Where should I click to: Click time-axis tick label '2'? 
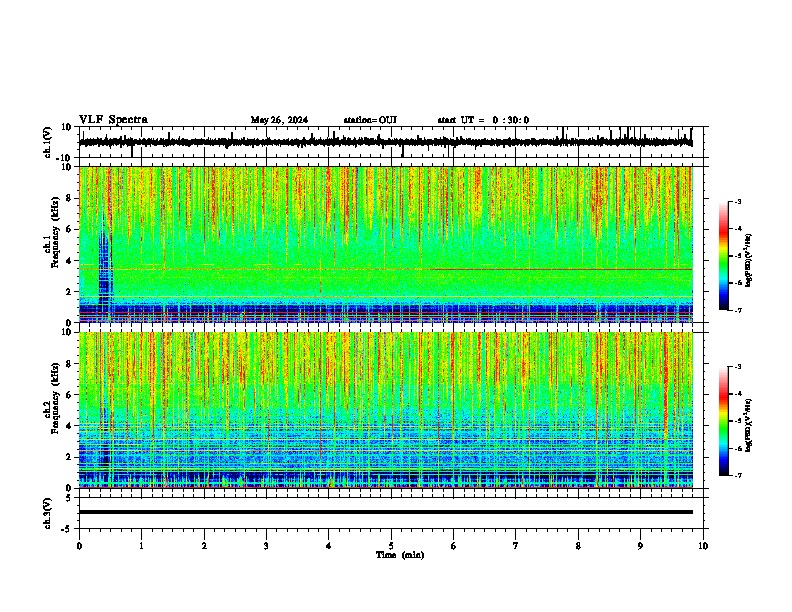click(x=204, y=546)
